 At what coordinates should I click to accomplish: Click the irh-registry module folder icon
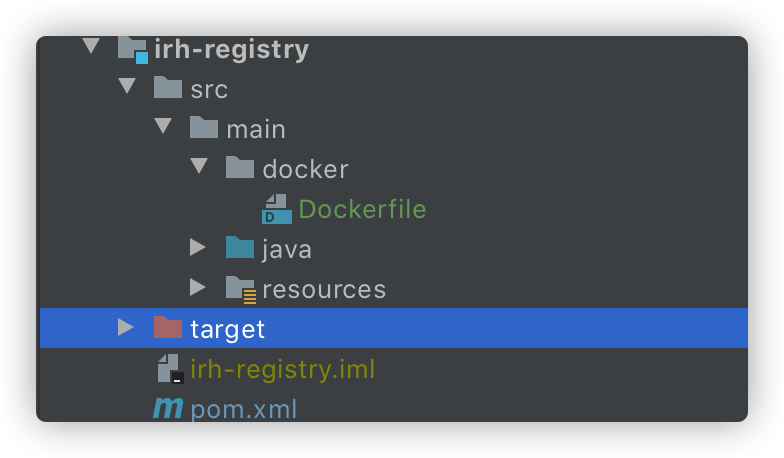[132, 49]
